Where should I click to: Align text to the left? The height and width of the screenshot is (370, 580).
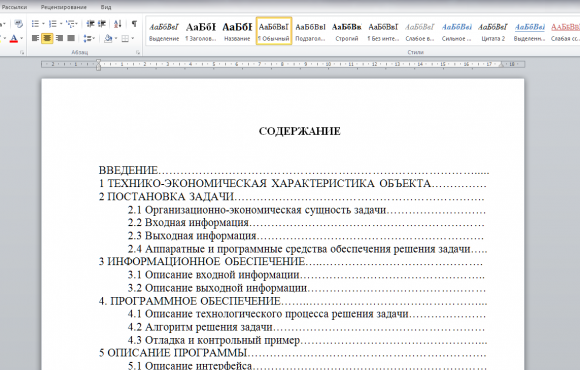tap(35, 38)
